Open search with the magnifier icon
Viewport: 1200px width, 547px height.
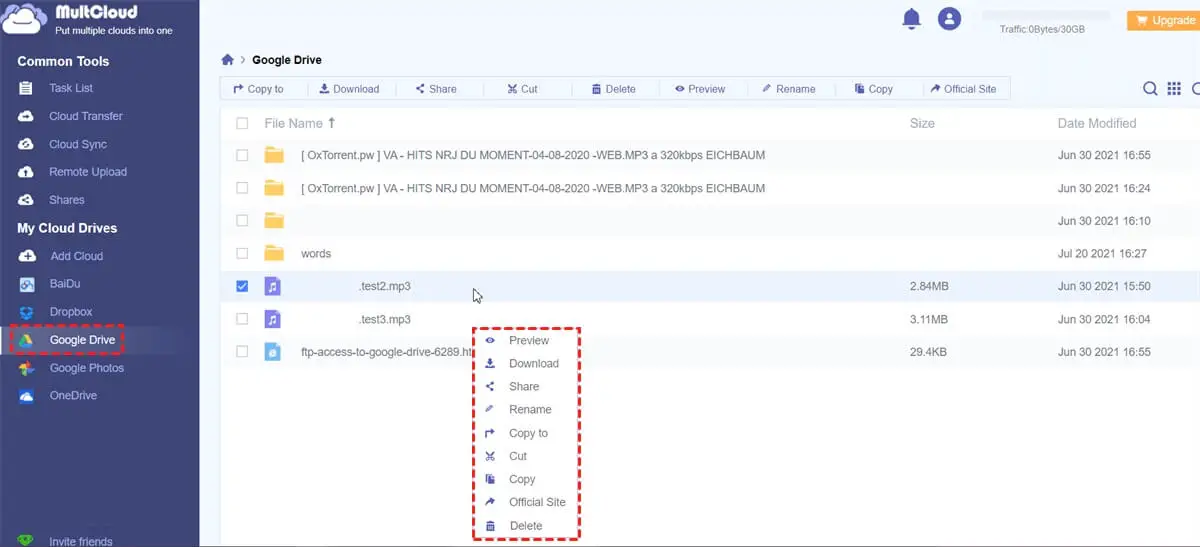click(1151, 89)
